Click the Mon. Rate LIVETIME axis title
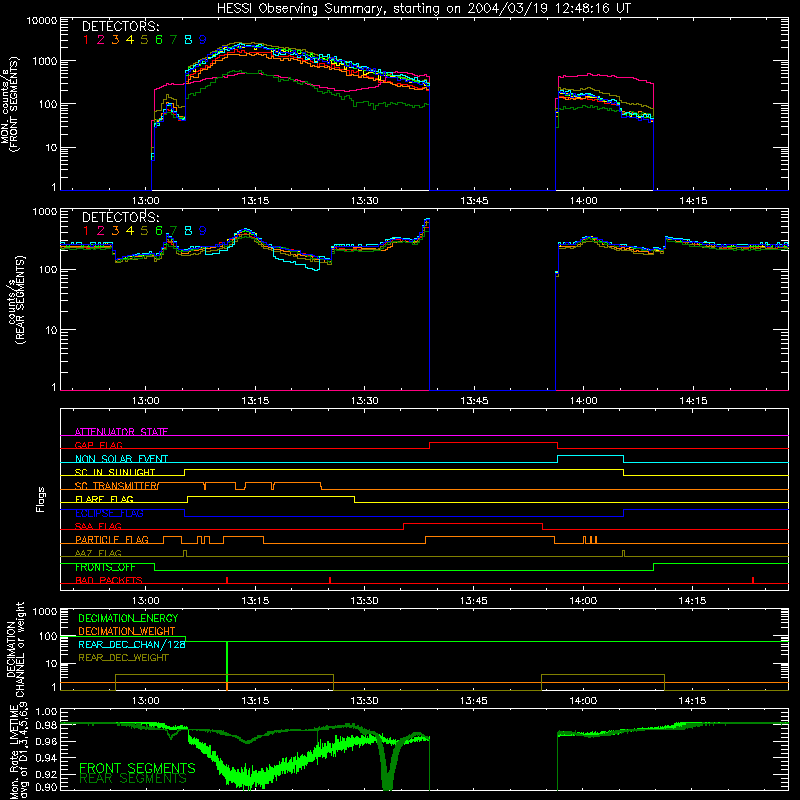 coord(19,751)
